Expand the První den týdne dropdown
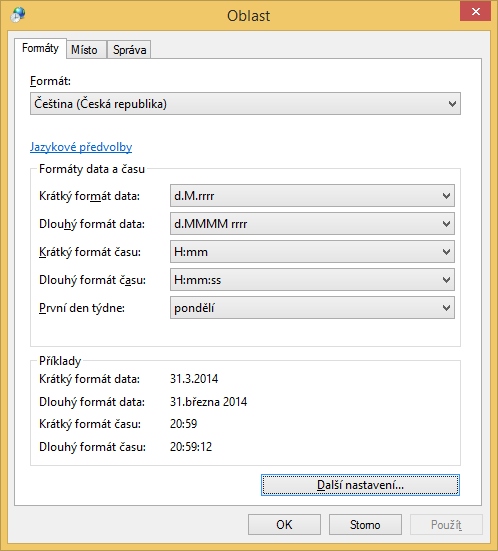 (312, 308)
